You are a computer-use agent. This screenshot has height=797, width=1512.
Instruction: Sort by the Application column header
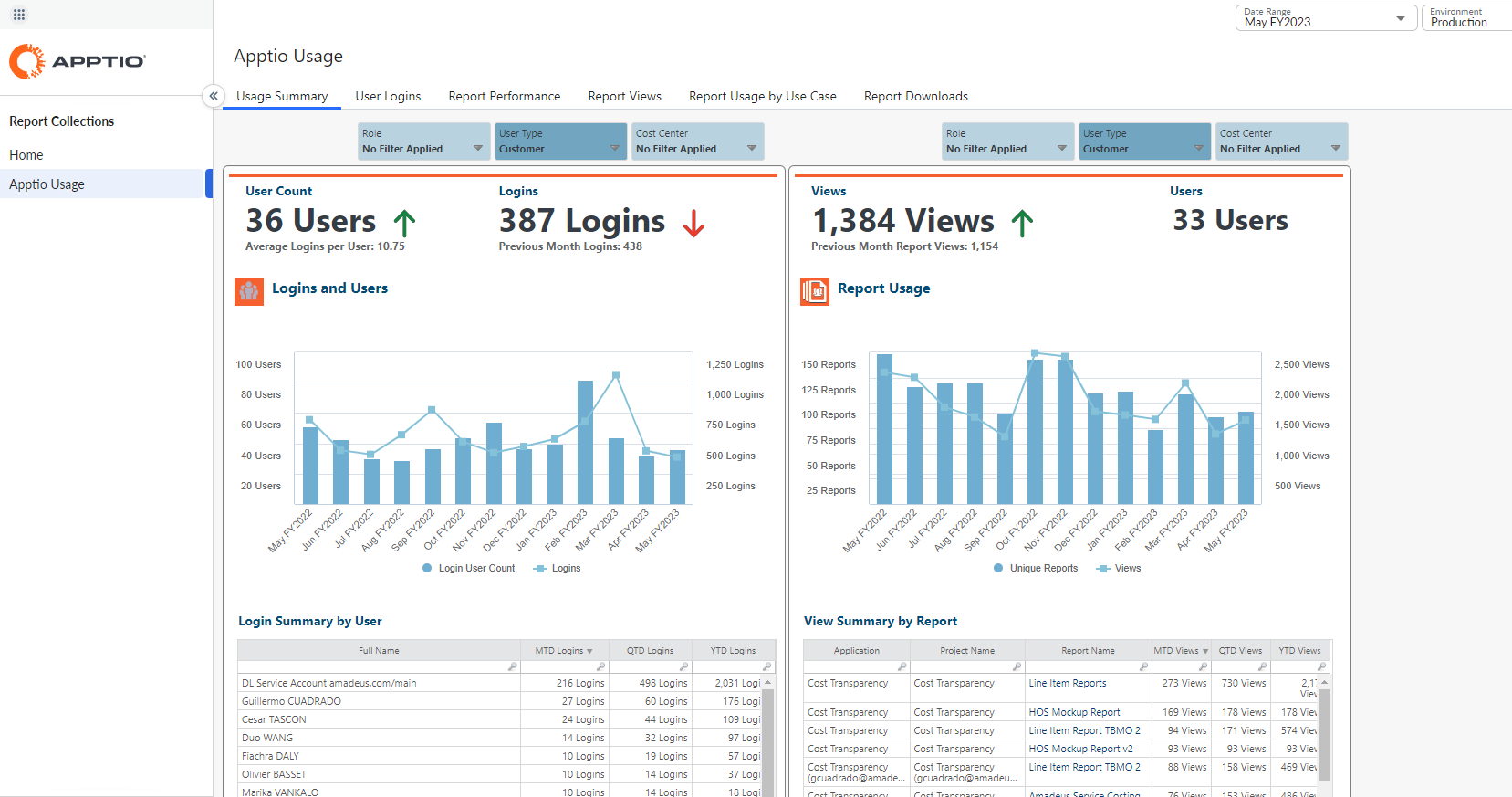click(x=857, y=651)
